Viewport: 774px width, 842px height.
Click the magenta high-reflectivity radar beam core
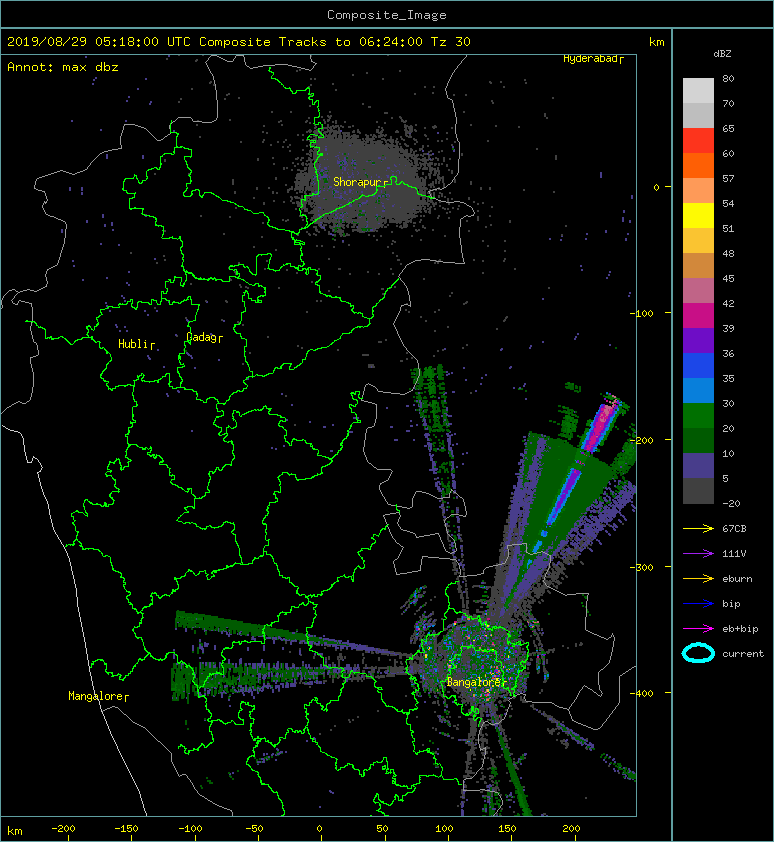coord(601,424)
